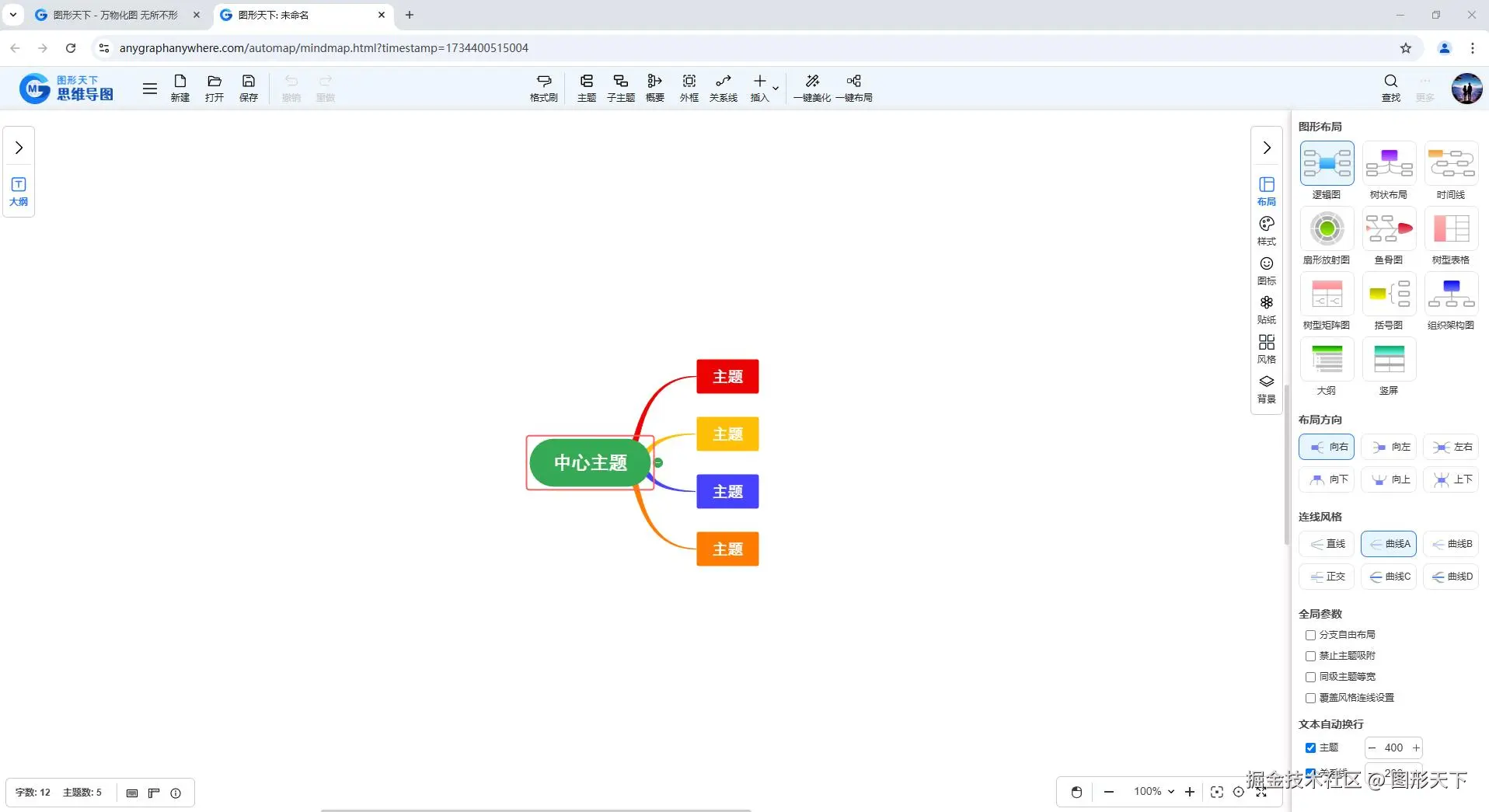Switch to the 布局 layout tab
1489x812 pixels.
click(x=1267, y=191)
